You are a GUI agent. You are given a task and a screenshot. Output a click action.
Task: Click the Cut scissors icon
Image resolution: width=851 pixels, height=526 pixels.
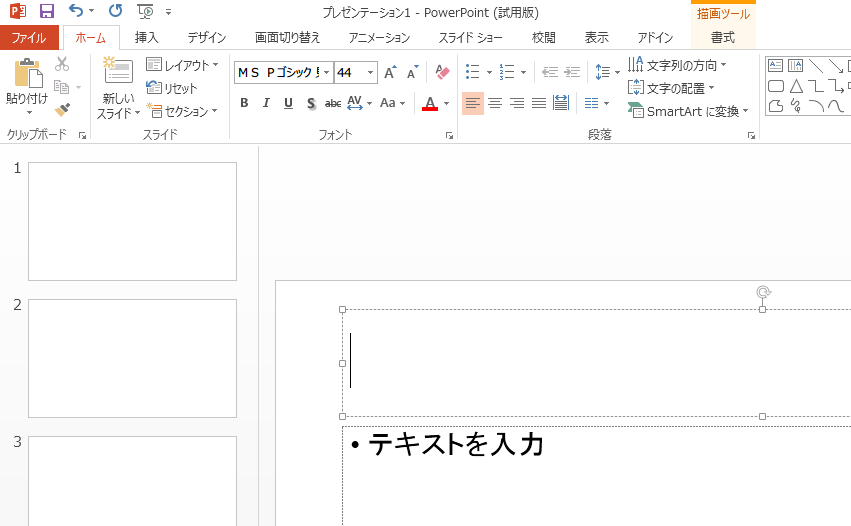pyautogui.click(x=62, y=64)
